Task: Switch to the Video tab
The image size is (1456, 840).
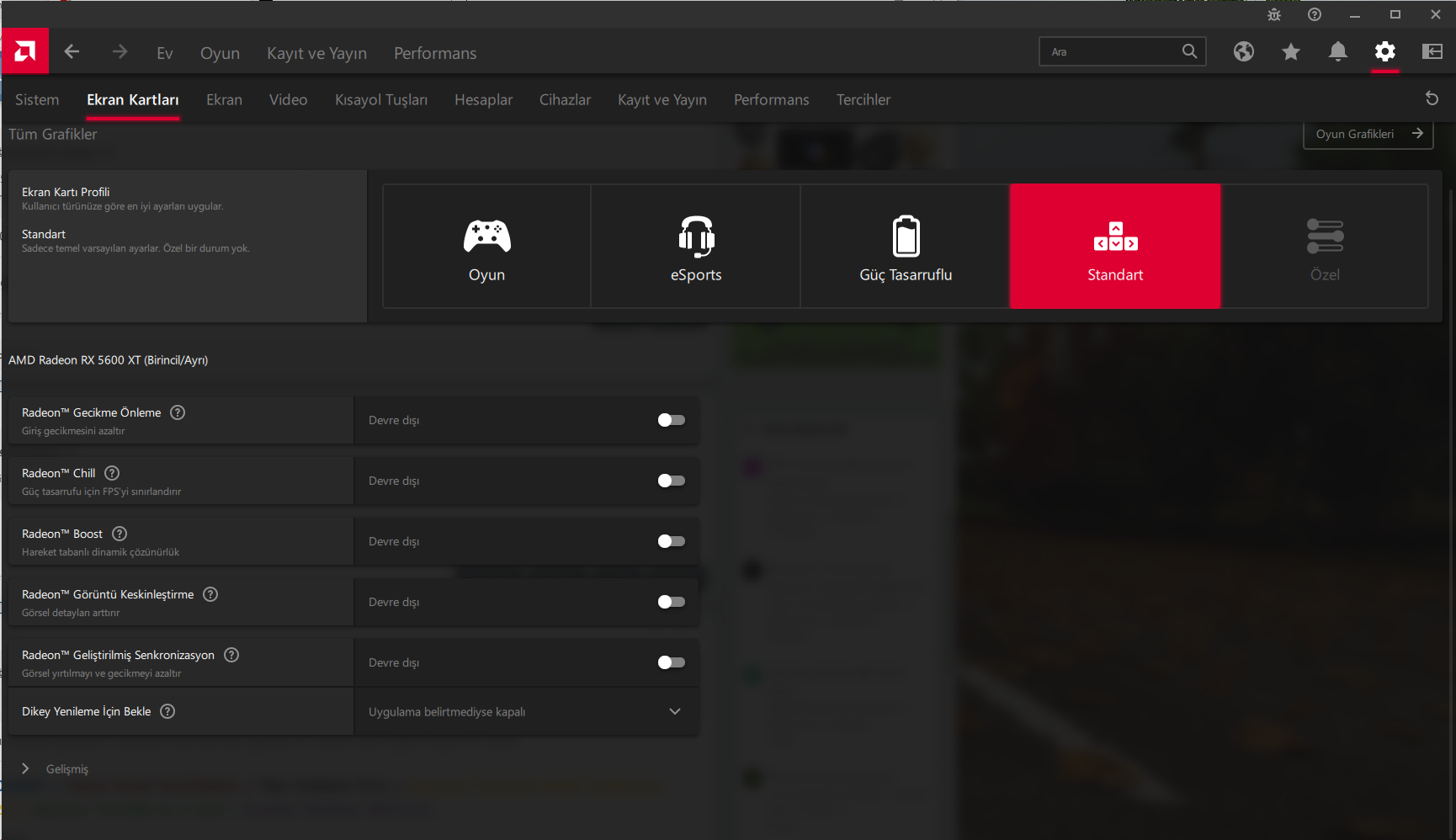Action: point(288,99)
